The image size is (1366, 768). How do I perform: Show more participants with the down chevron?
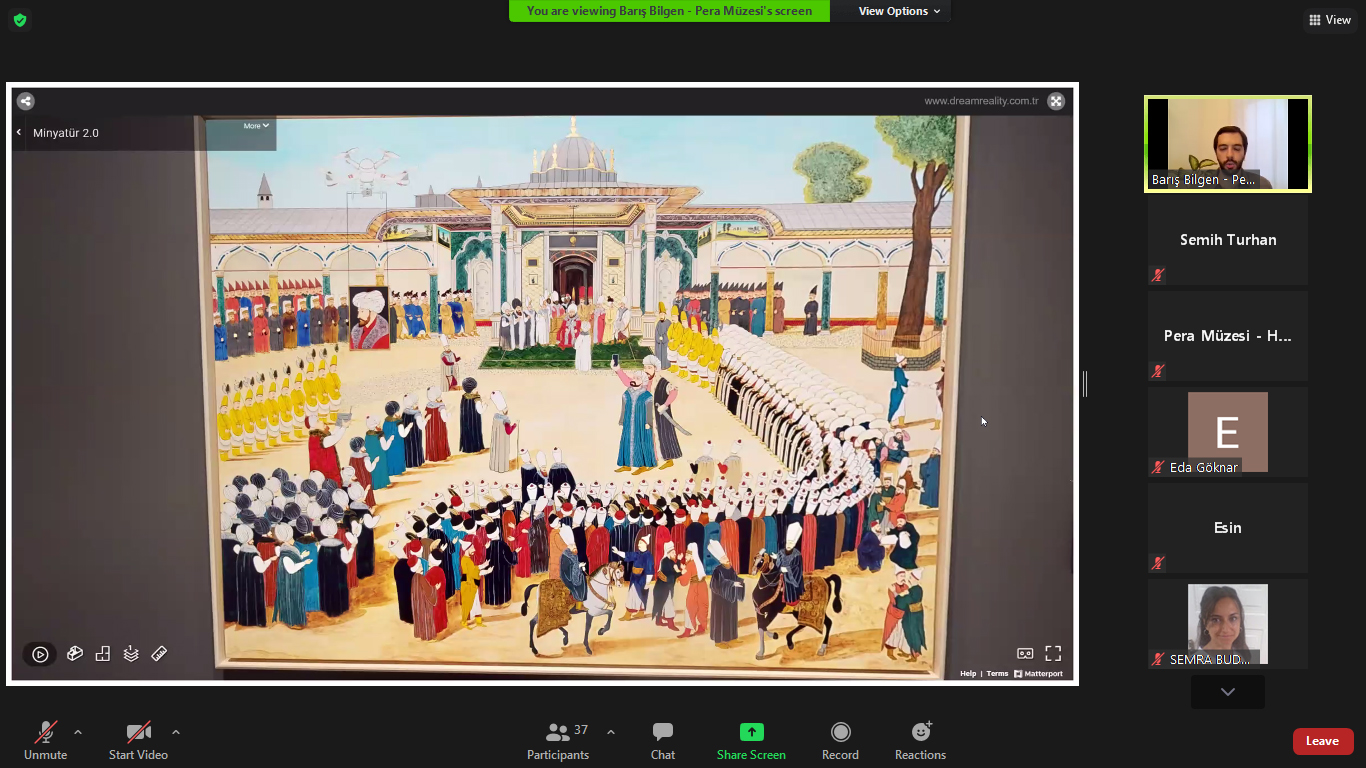pyautogui.click(x=1228, y=692)
